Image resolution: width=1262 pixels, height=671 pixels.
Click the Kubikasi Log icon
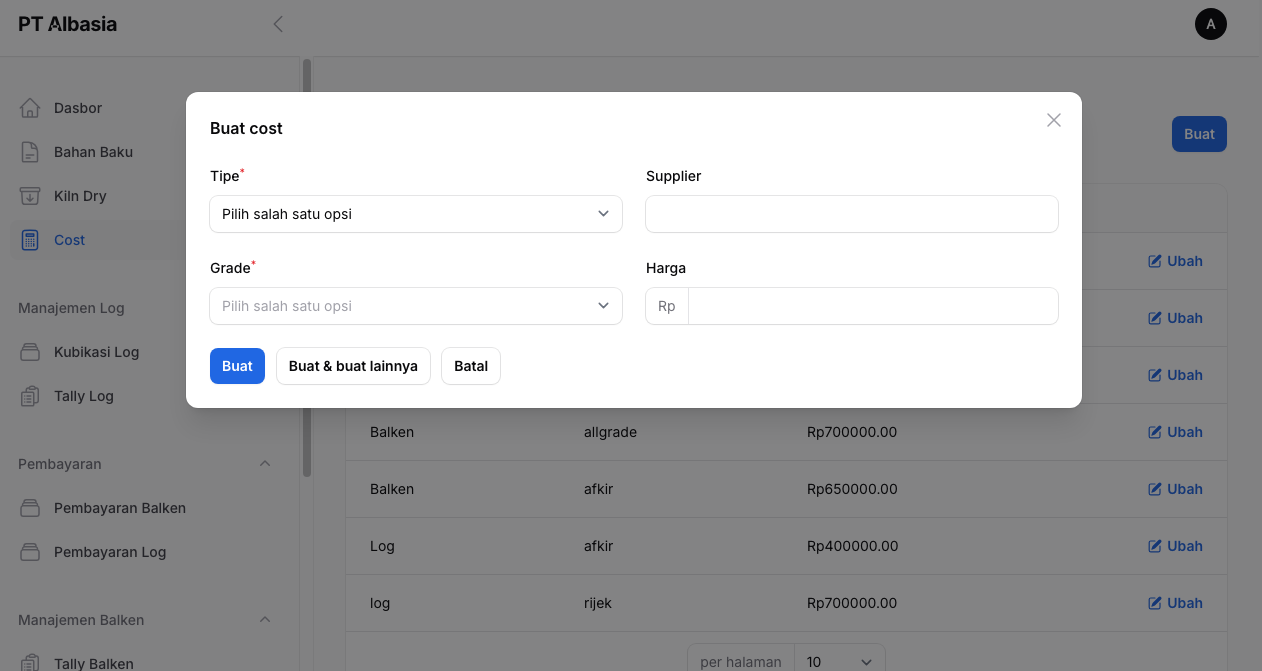30,352
